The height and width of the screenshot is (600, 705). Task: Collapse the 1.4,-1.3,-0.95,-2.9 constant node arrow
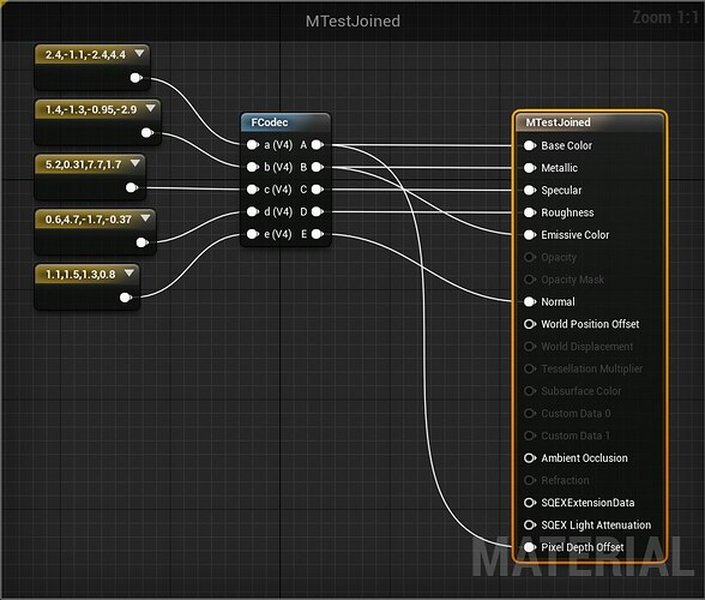point(151,108)
